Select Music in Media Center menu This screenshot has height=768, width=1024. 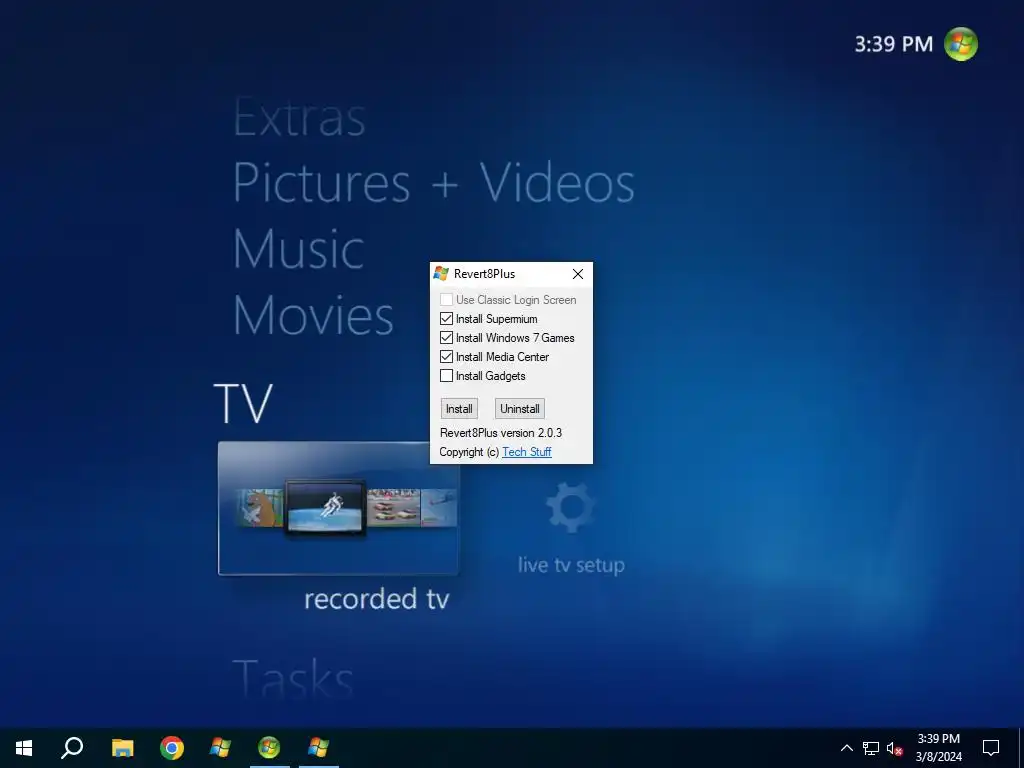coord(298,249)
